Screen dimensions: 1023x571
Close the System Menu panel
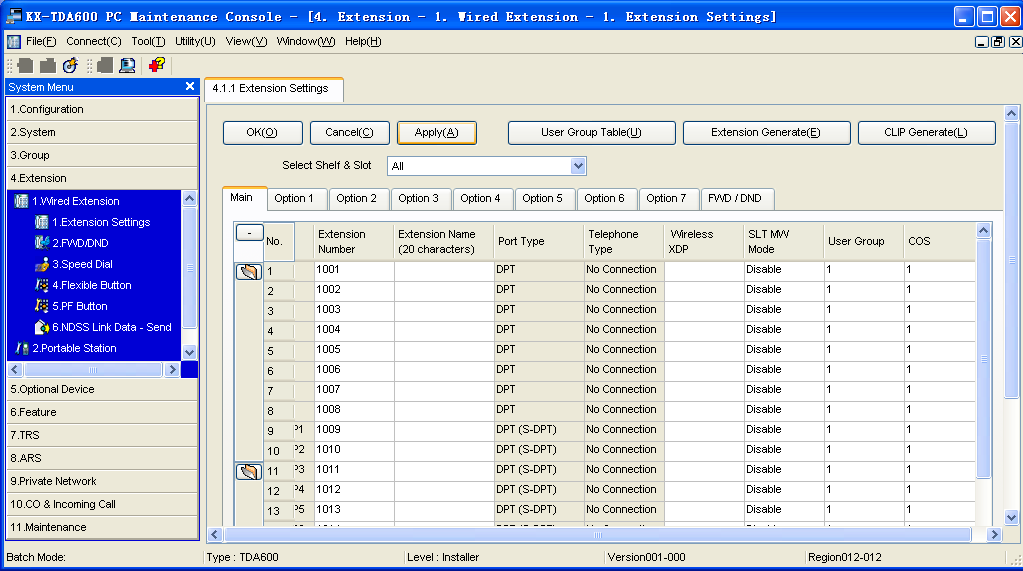(190, 86)
